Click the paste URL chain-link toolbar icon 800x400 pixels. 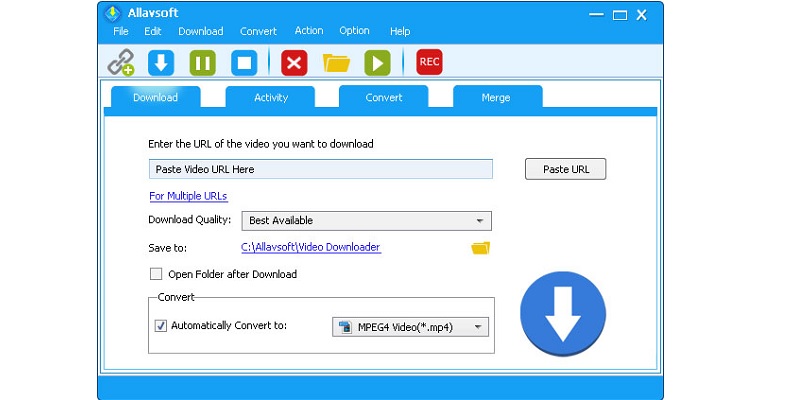[120, 62]
